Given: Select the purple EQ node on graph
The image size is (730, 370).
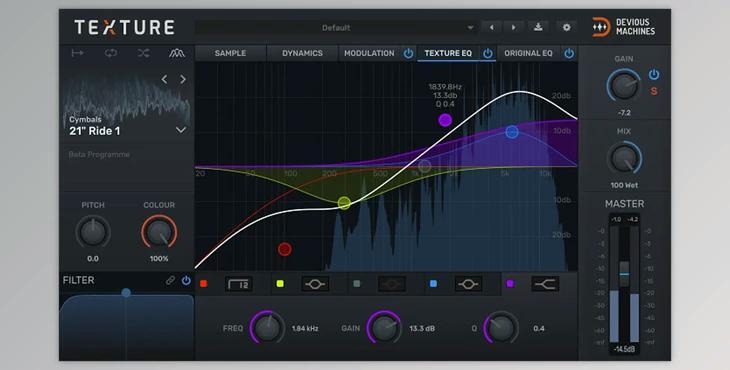Looking at the screenshot, I should coord(445,120).
